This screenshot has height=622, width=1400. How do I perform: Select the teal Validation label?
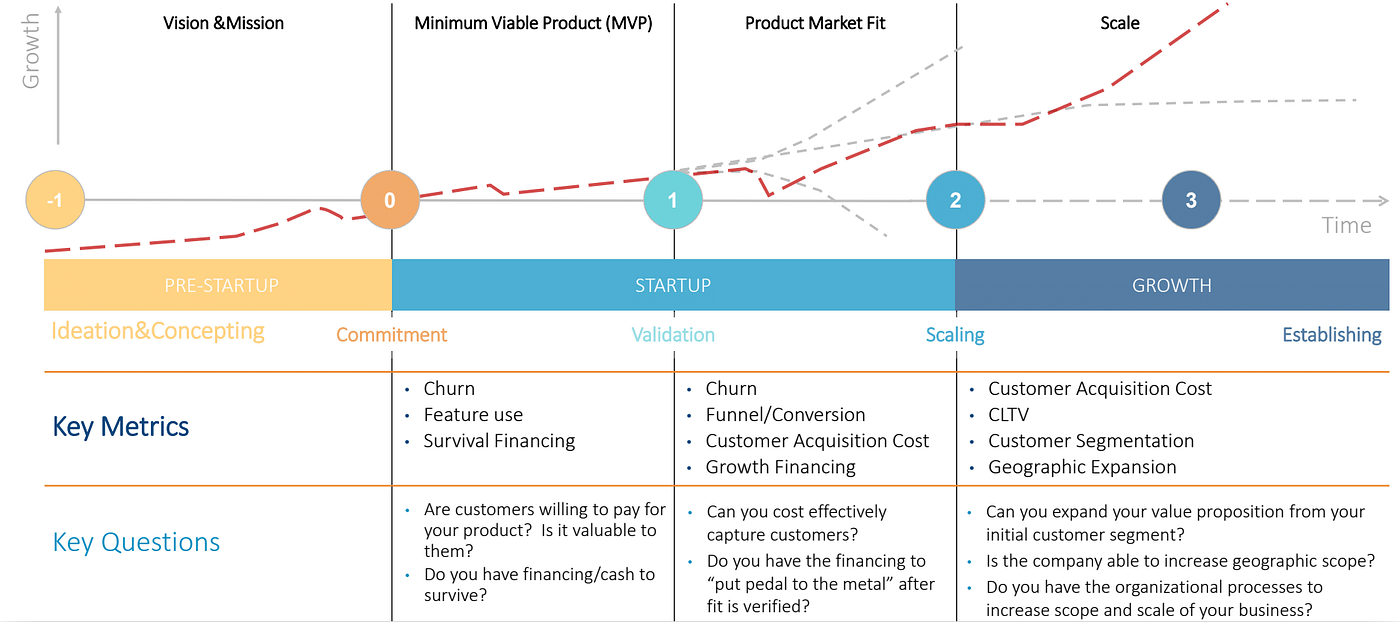click(673, 335)
